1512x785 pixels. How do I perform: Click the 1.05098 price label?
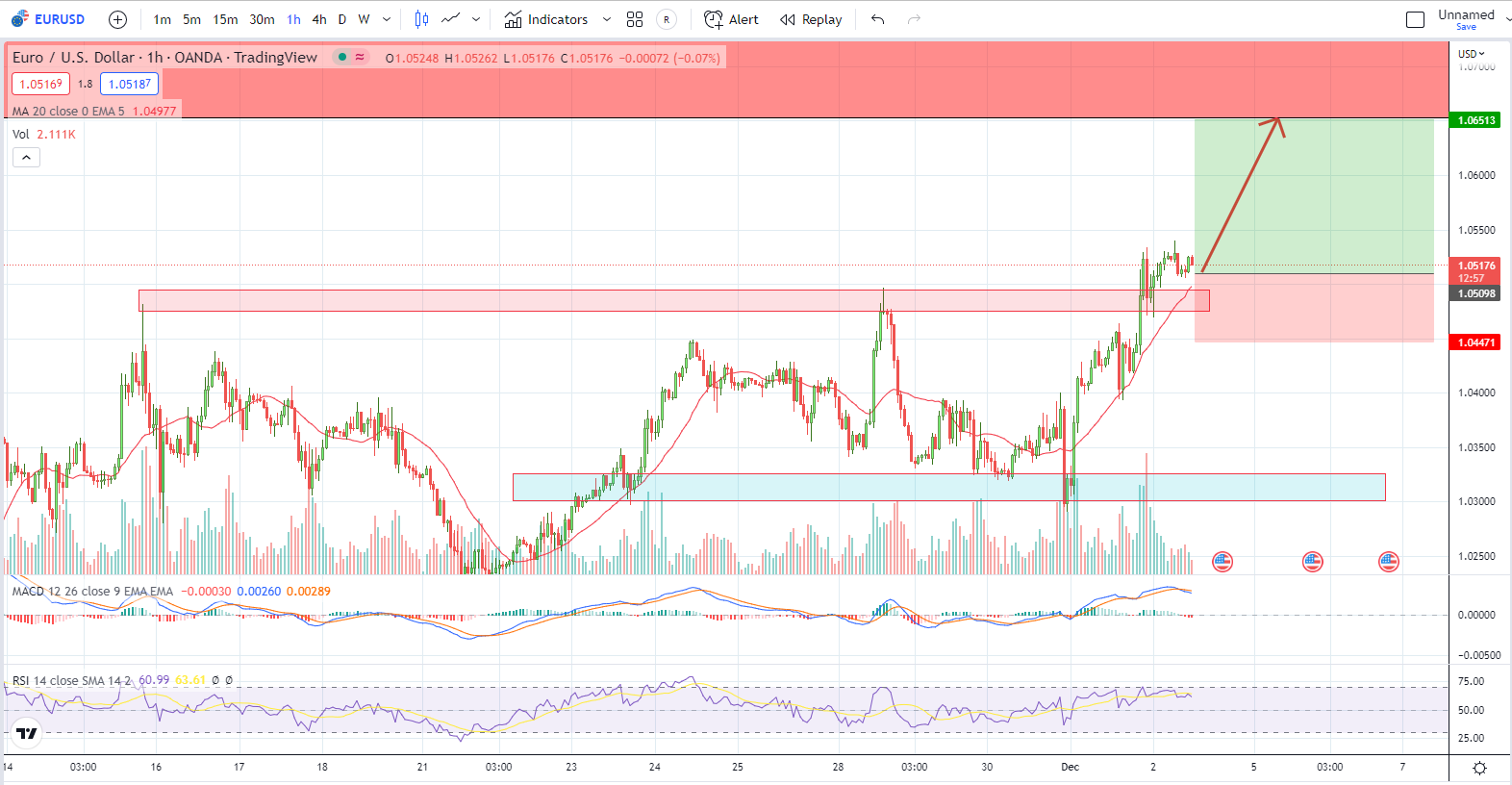pyautogui.click(x=1475, y=293)
